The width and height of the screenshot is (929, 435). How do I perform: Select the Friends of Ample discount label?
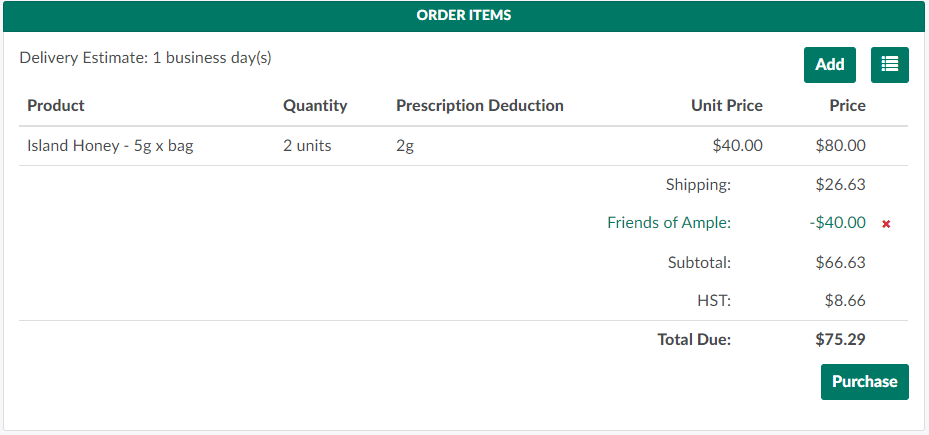coord(668,223)
